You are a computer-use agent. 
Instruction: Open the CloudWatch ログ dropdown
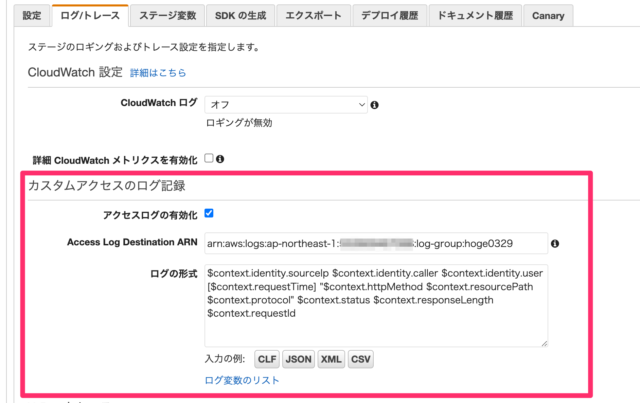point(286,104)
